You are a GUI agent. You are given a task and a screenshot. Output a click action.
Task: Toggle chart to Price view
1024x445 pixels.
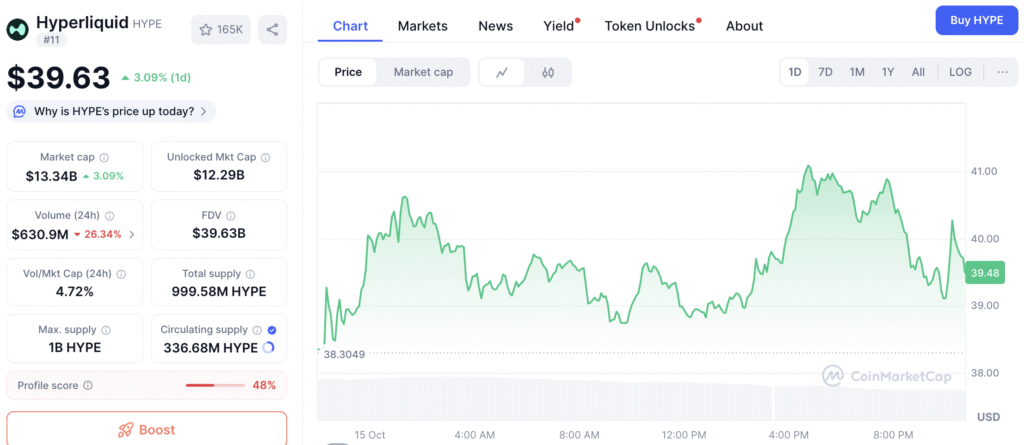coord(348,72)
